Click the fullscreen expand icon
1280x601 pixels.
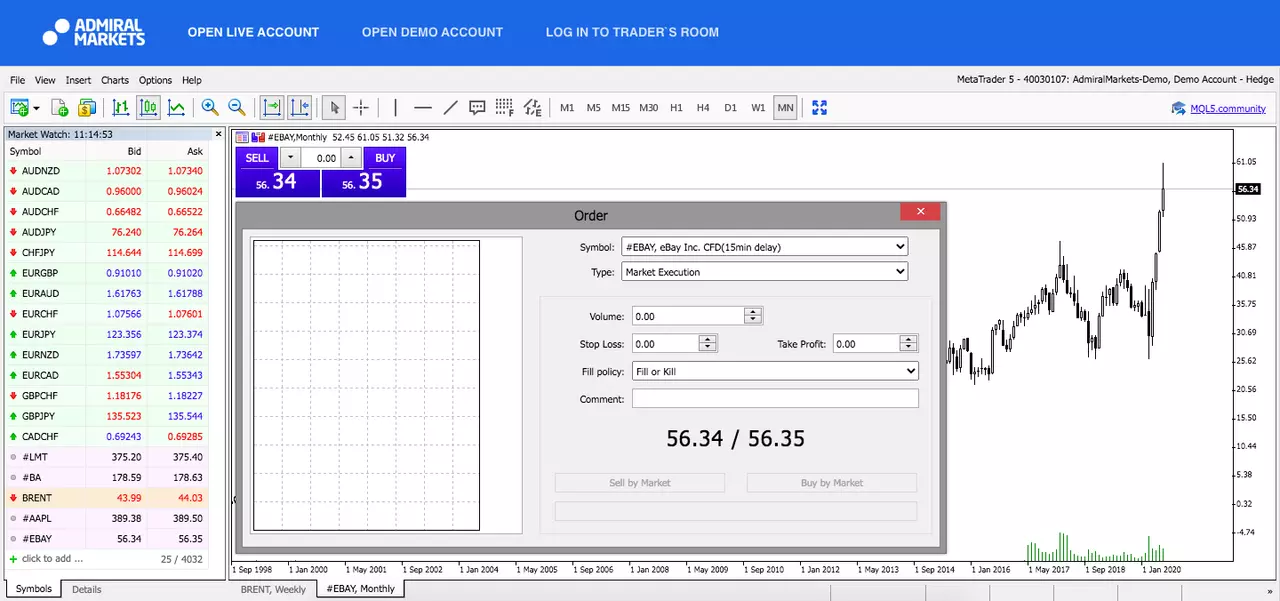(x=820, y=108)
